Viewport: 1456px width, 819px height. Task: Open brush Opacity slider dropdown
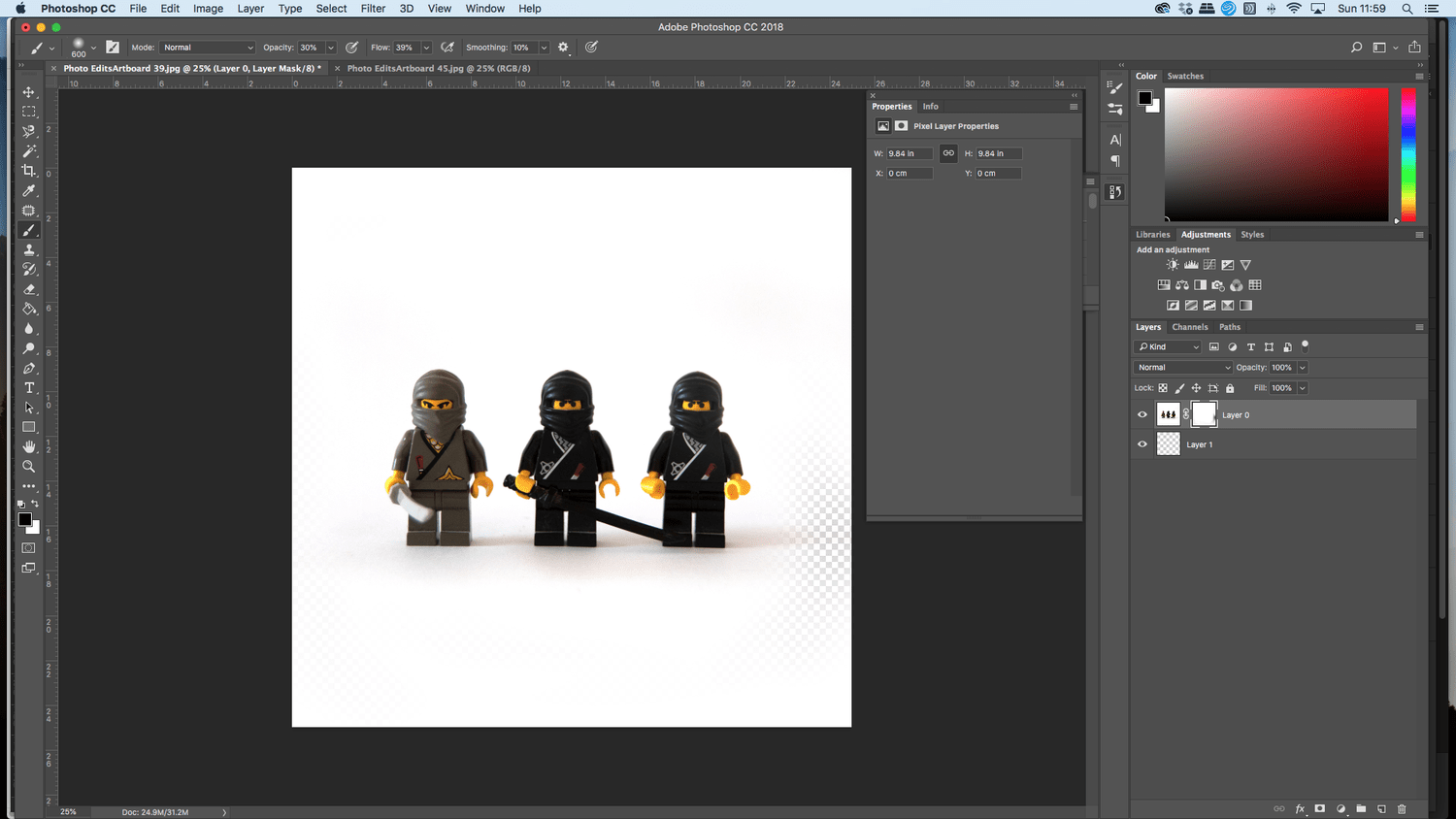(x=331, y=48)
